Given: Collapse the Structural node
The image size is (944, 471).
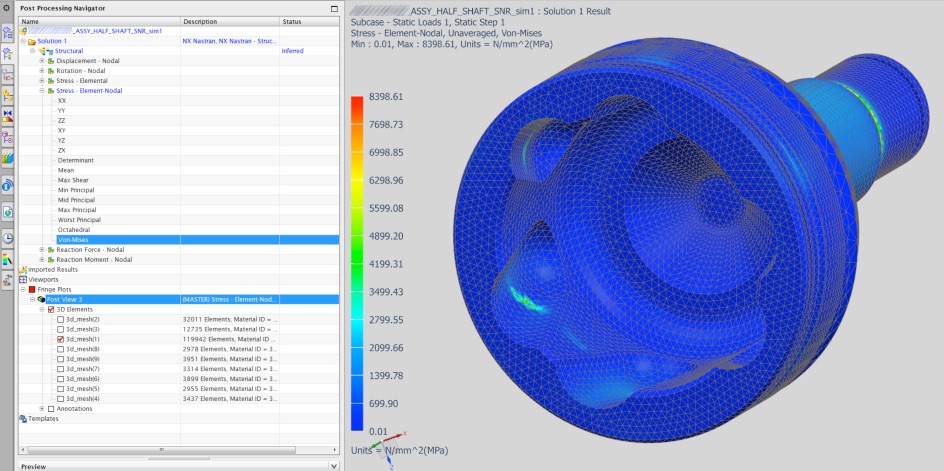Looking at the screenshot, I should pyautogui.click(x=33, y=51).
